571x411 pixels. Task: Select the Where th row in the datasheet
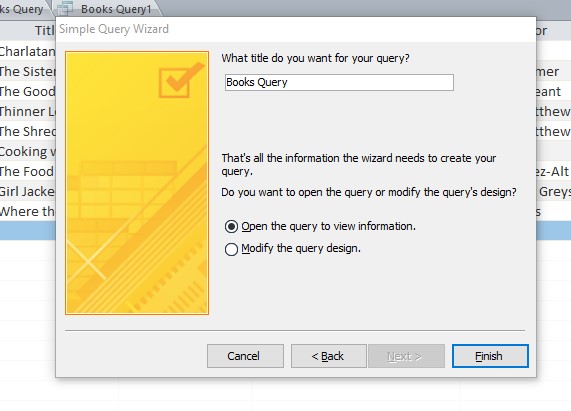pyautogui.click(x=28, y=212)
